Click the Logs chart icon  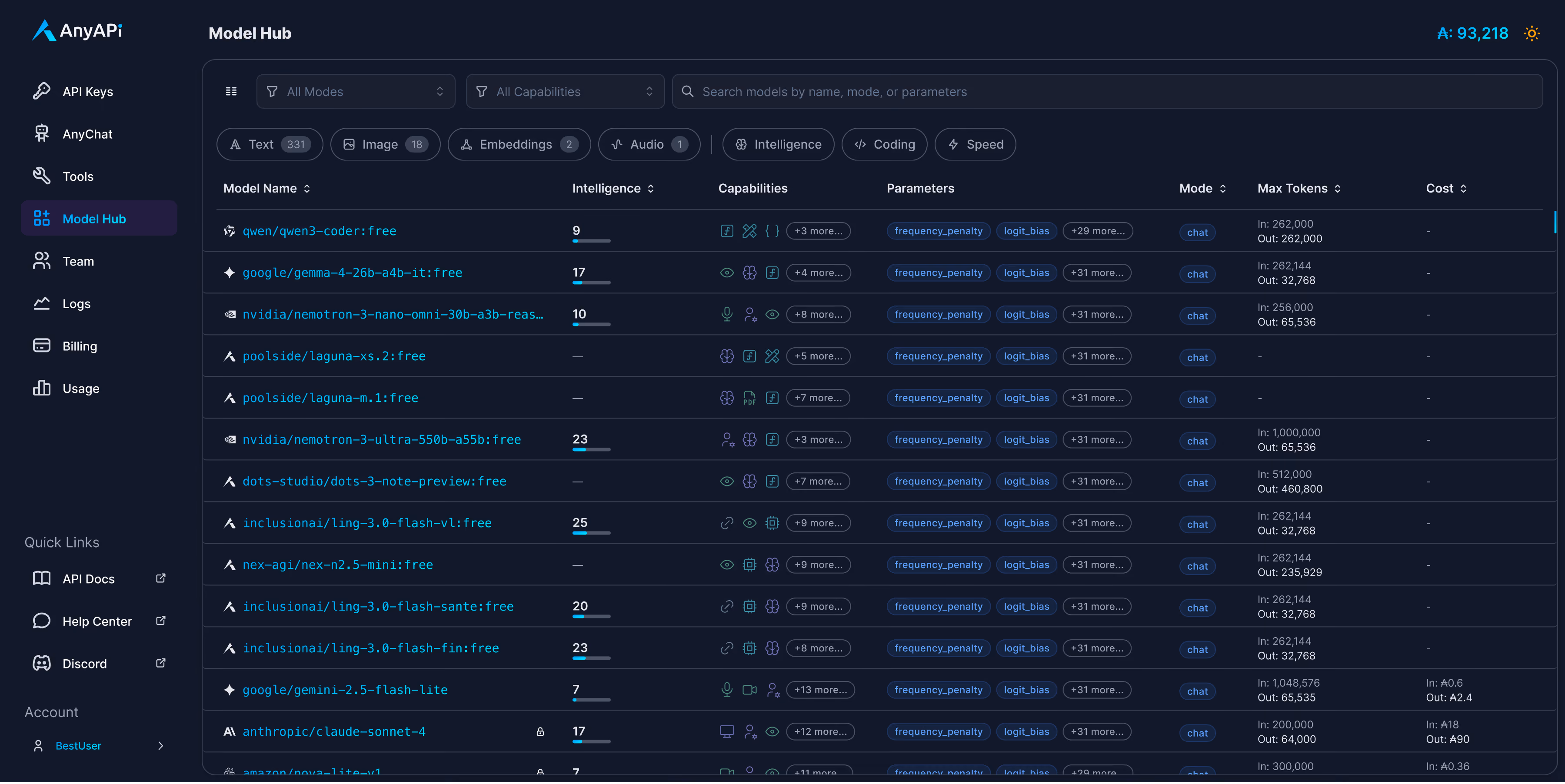[x=41, y=303]
